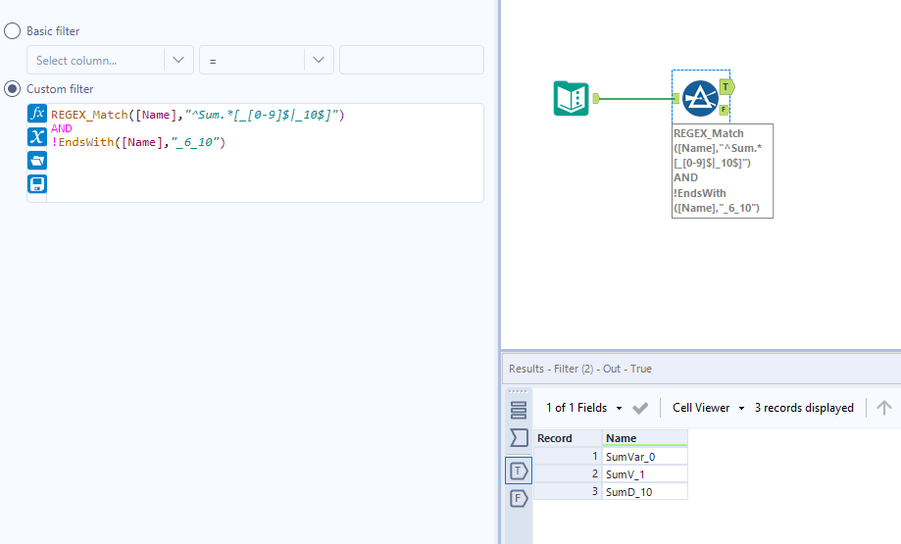Select the SumVar_0 cell
The width and height of the screenshot is (901, 544).
pyautogui.click(x=645, y=457)
